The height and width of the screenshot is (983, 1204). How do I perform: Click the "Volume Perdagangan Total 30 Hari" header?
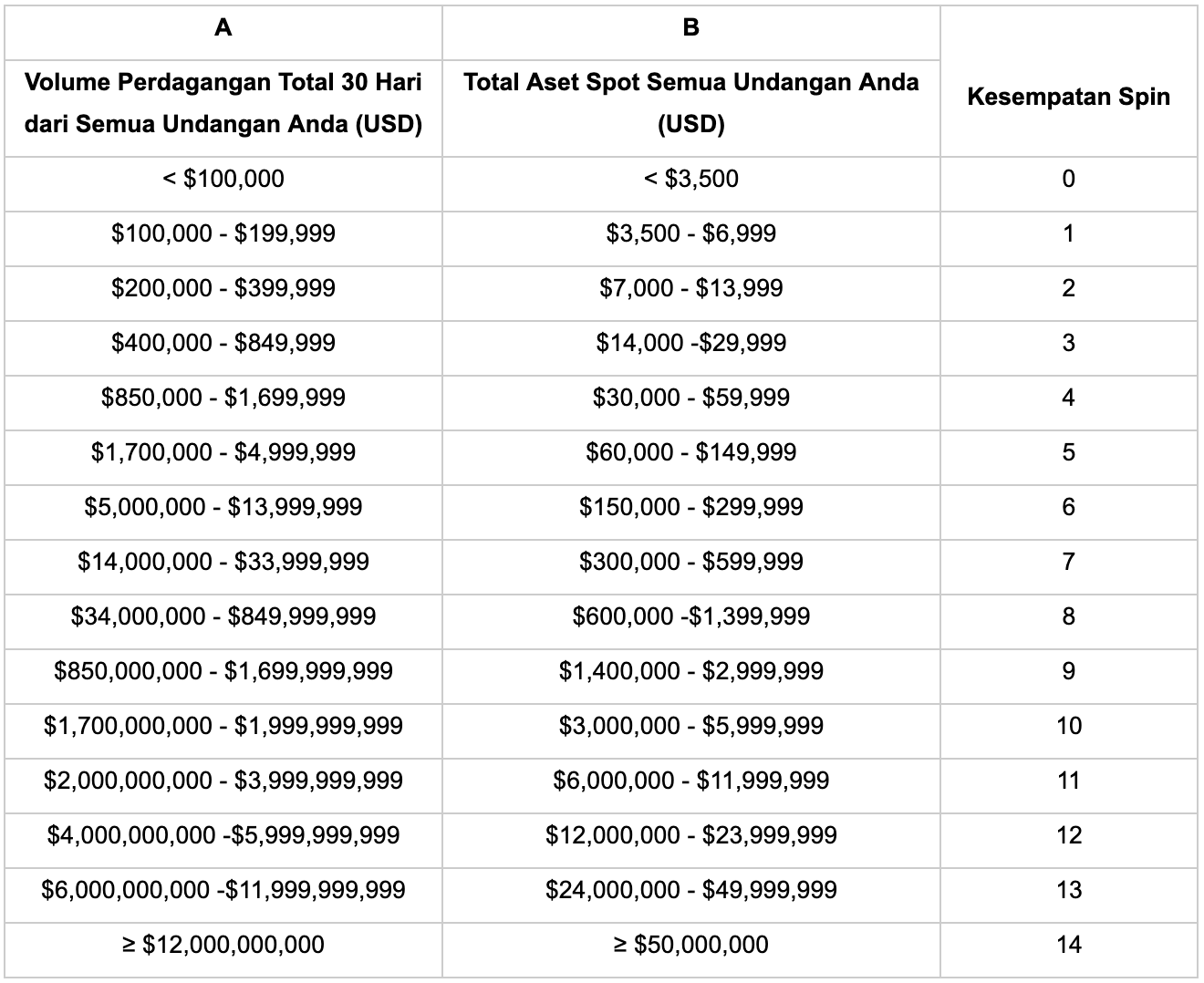click(x=223, y=103)
